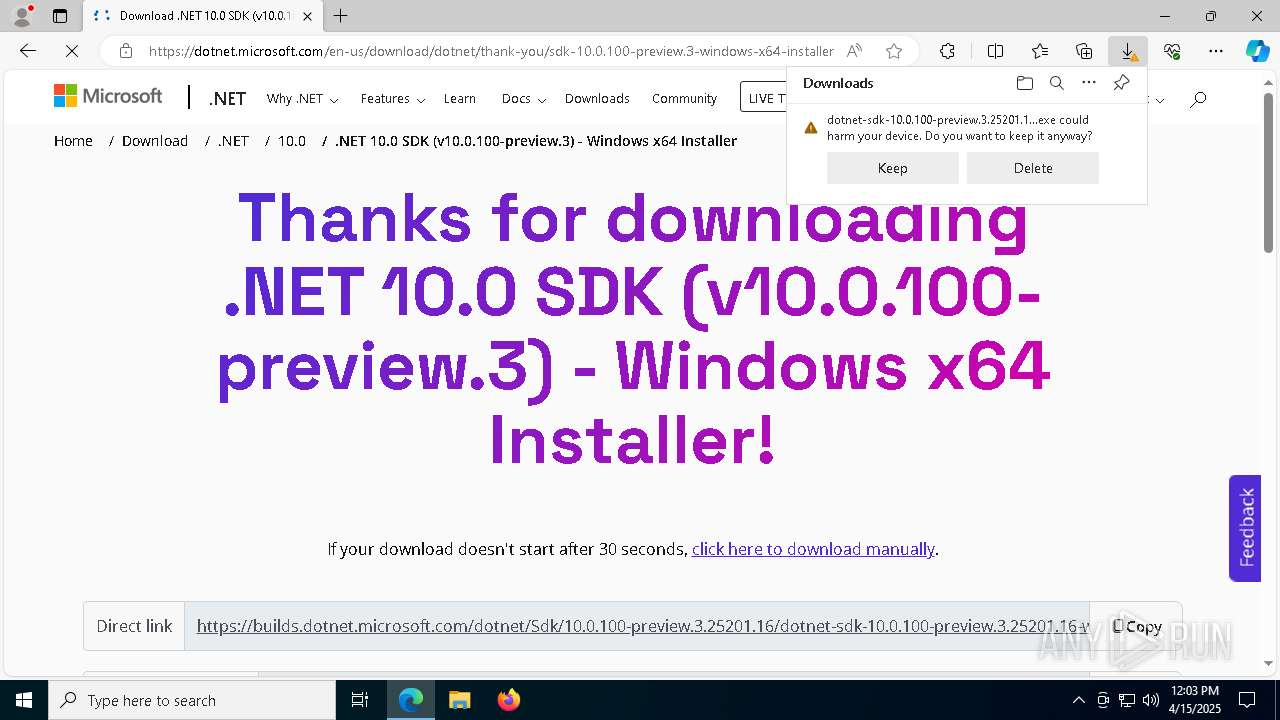Expand Docs menu
The height and width of the screenshot is (720, 1280).
click(524, 98)
